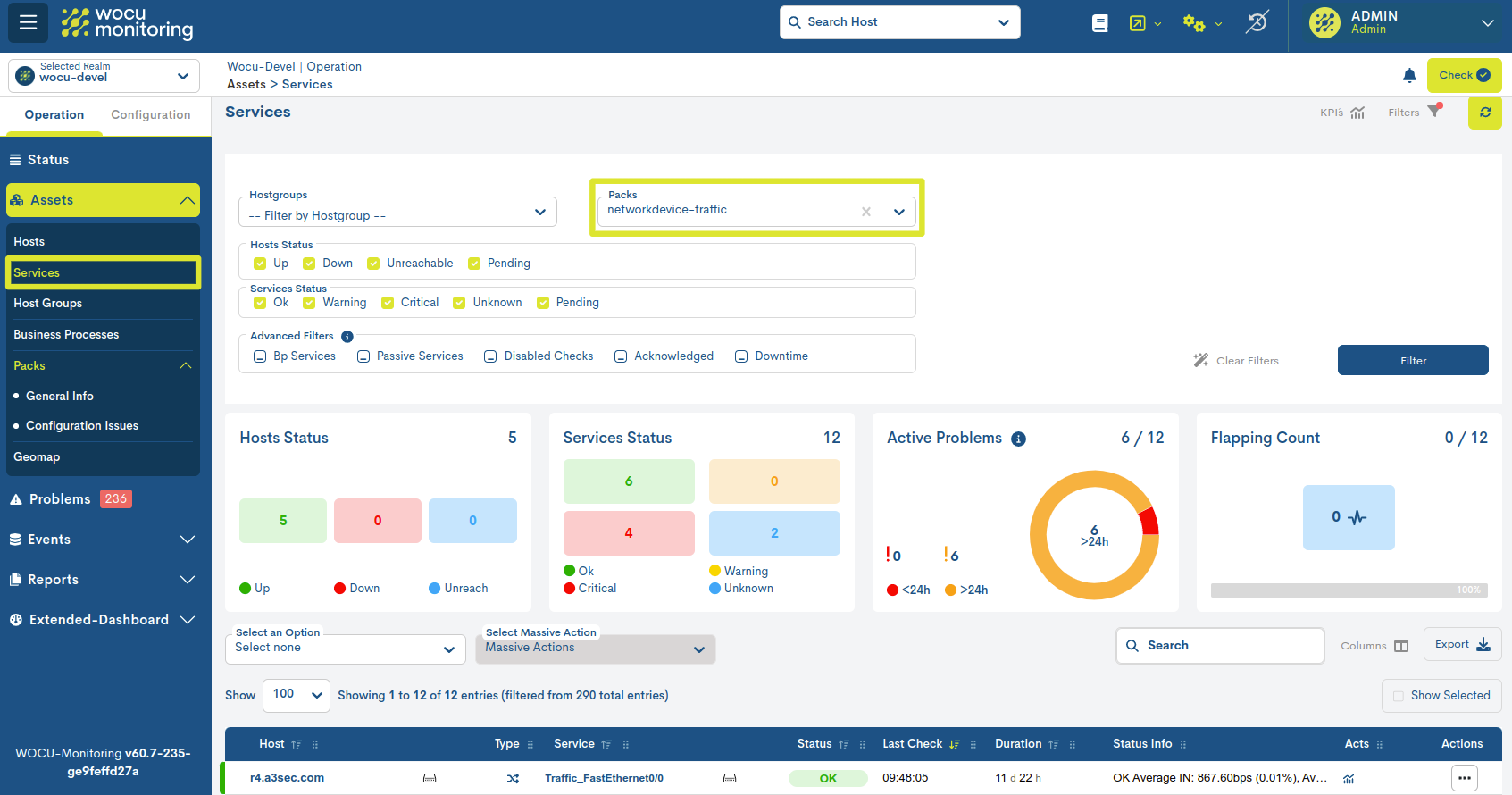
Task: Open the KPIs chart icon
Action: point(1357,113)
